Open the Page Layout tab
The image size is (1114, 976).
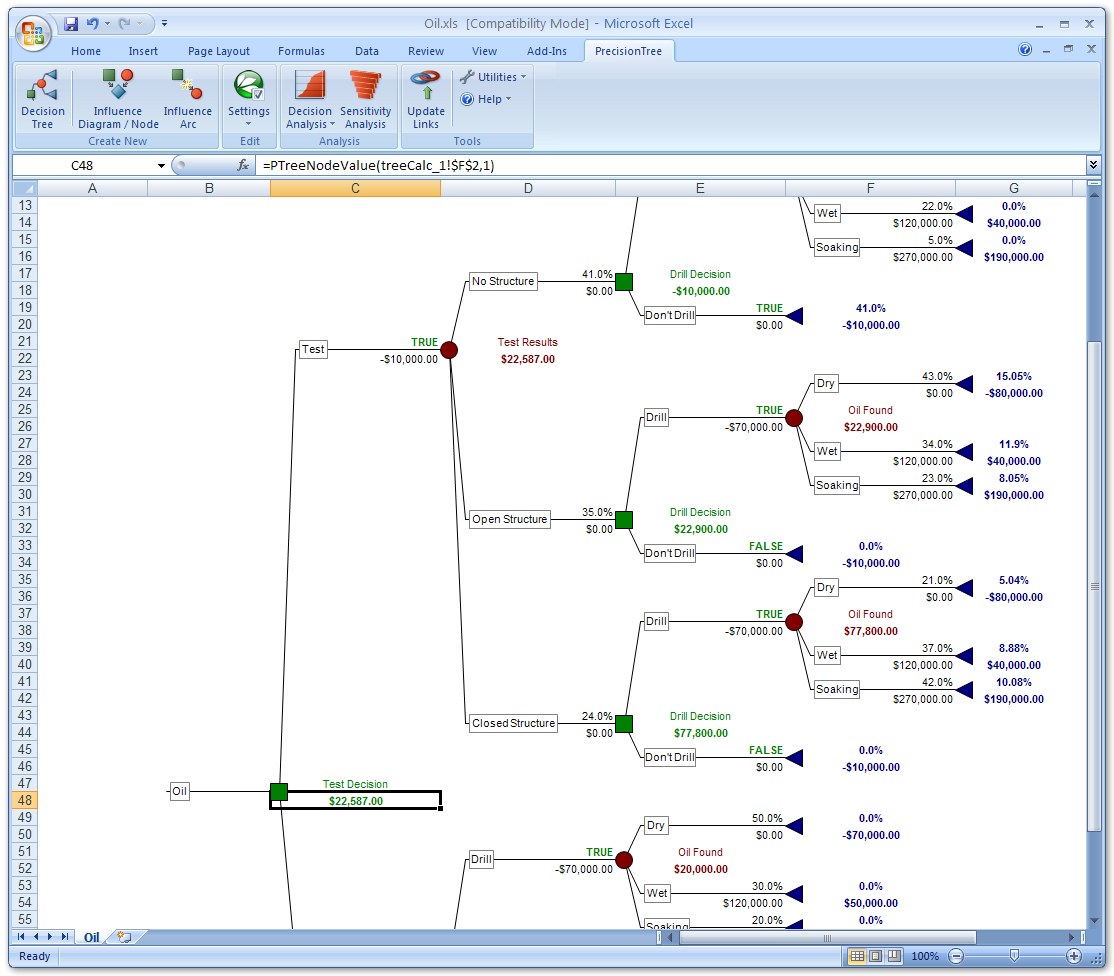[x=219, y=51]
